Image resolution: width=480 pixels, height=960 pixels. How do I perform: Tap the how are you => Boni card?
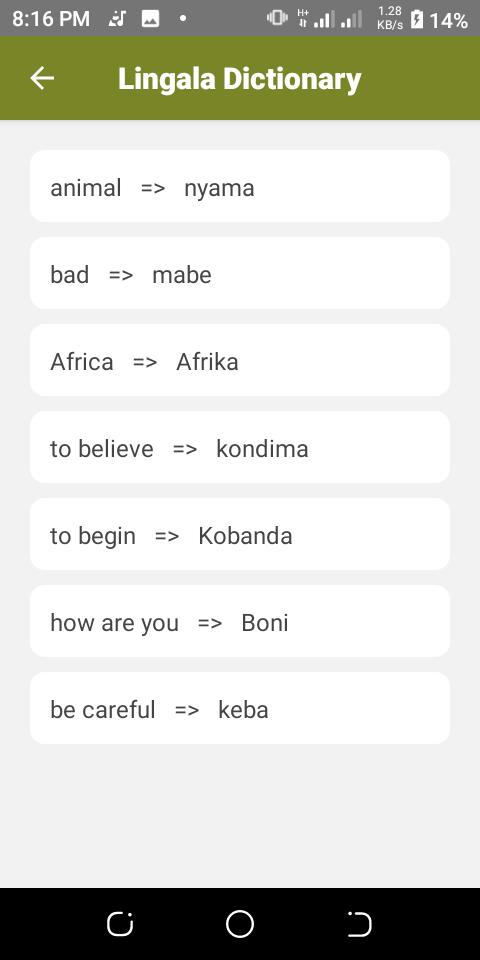tap(240, 621)
